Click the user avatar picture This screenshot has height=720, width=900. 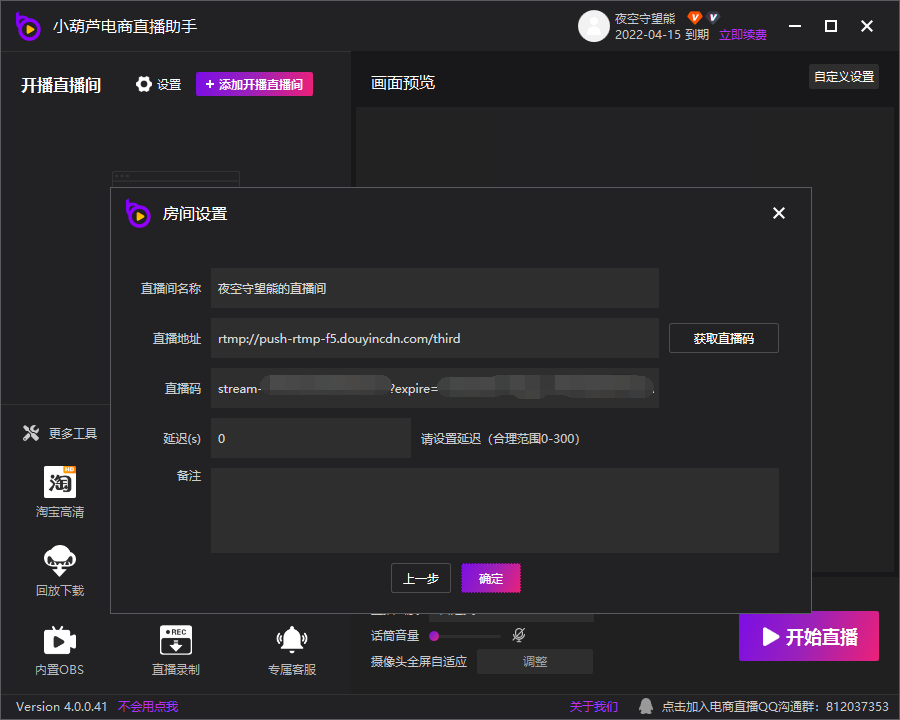tap(594, 26)
